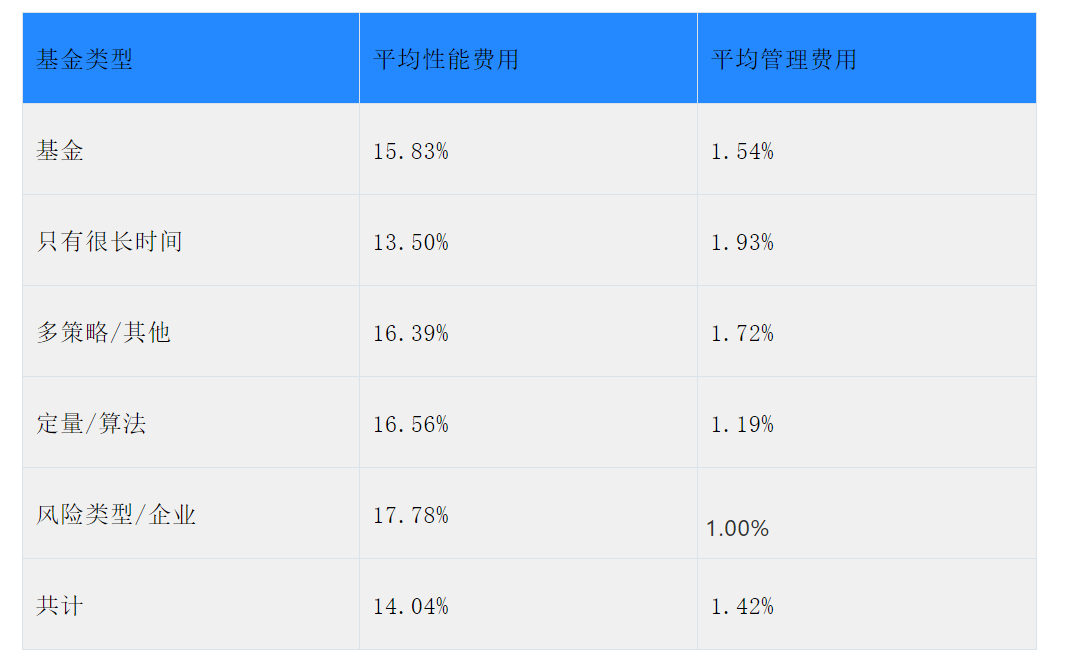Click the 1.00% management fee value
Screen dimensions: 1065x659
click(x=738, y=528)
